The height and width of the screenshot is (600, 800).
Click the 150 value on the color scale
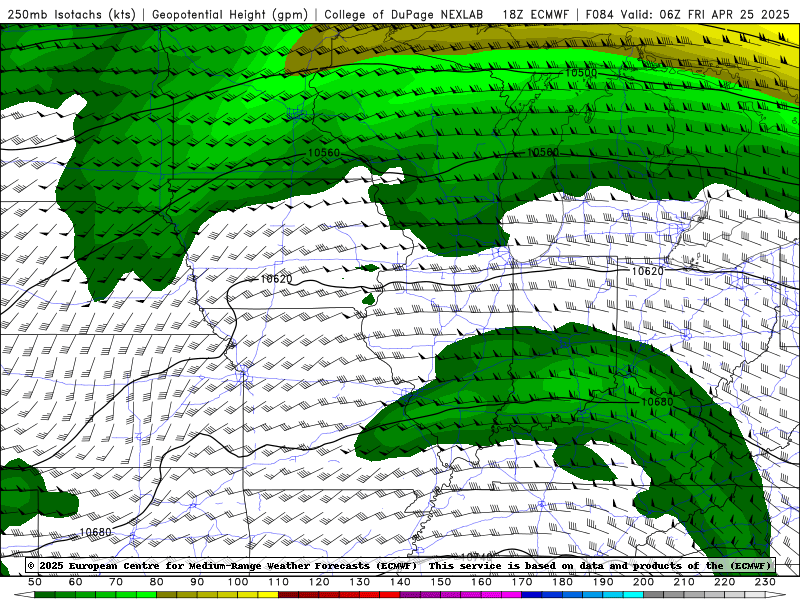(x=440, y=582)
